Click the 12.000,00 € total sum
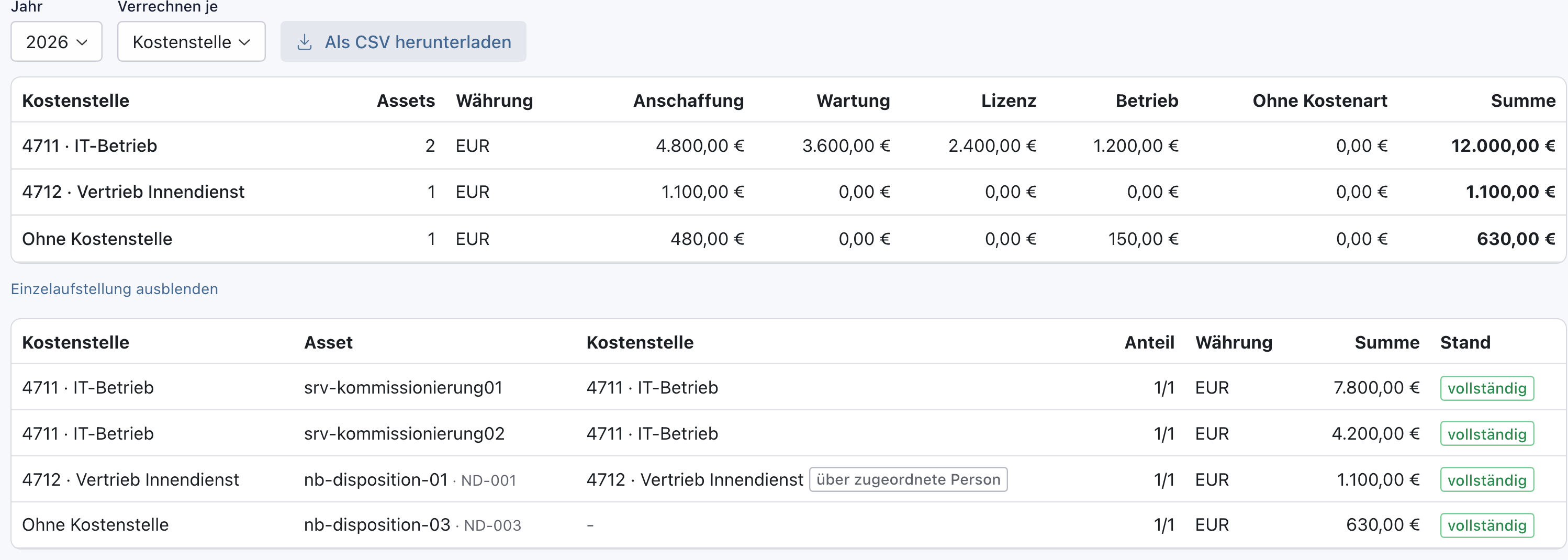This screenshot has height=560, width=1568. point(1503,145)
